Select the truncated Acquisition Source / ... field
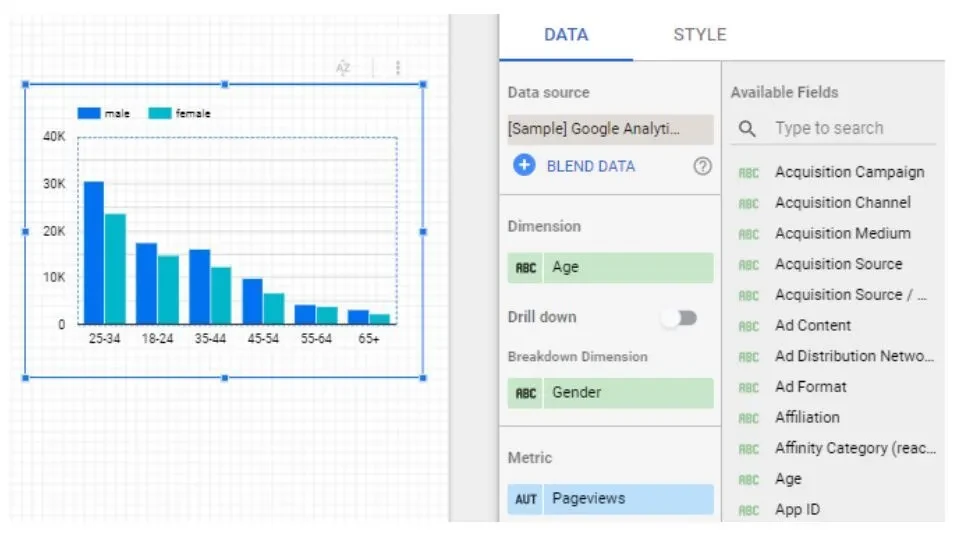Screen dimensions: 959x539 (x=851, y=295)
